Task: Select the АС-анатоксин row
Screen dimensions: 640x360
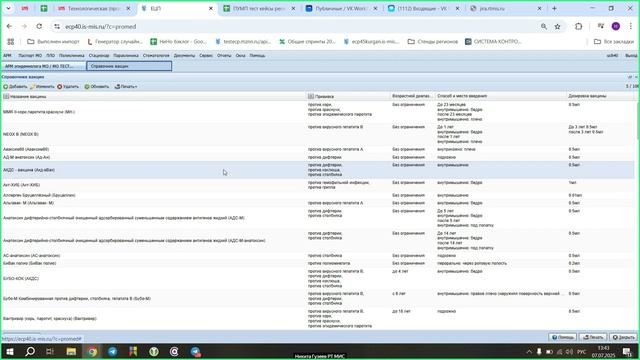Action: (x=318, y=256)
